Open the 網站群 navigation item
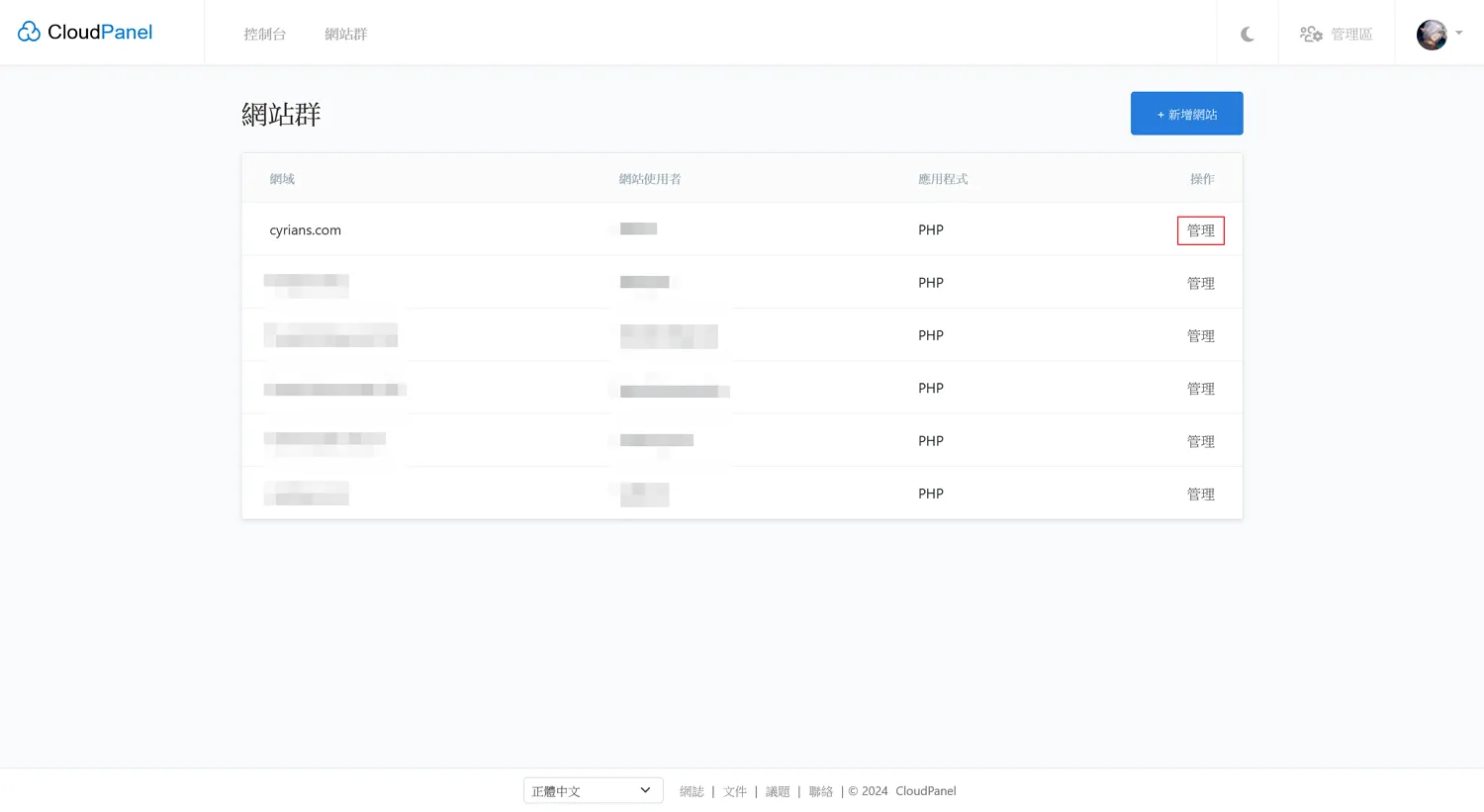 346,35
